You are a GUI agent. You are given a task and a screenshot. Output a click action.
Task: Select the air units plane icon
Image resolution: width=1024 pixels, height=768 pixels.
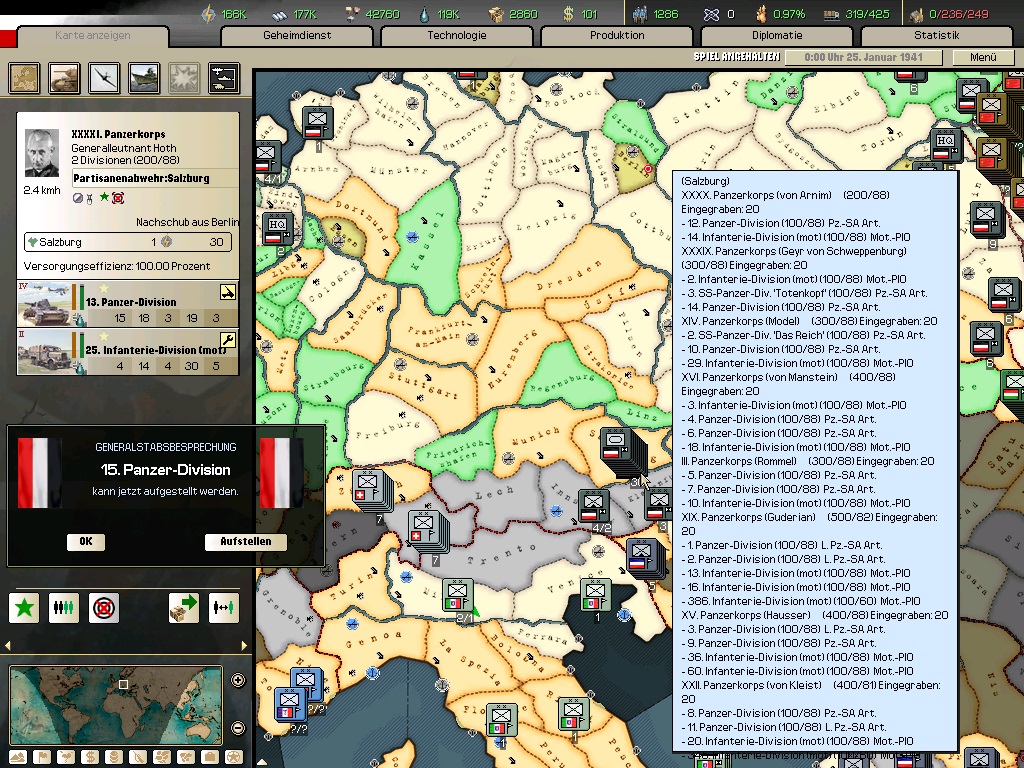pos(104,77)
